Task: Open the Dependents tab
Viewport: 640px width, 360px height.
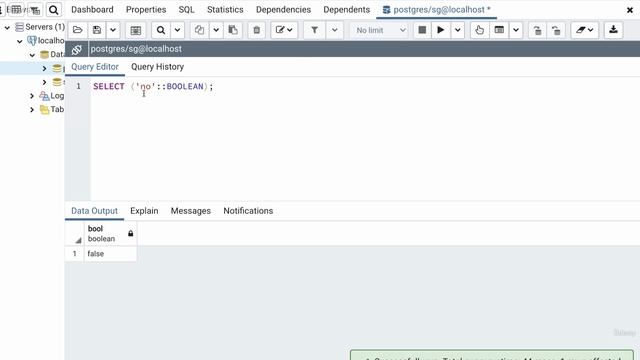Action: pos(347,9)
